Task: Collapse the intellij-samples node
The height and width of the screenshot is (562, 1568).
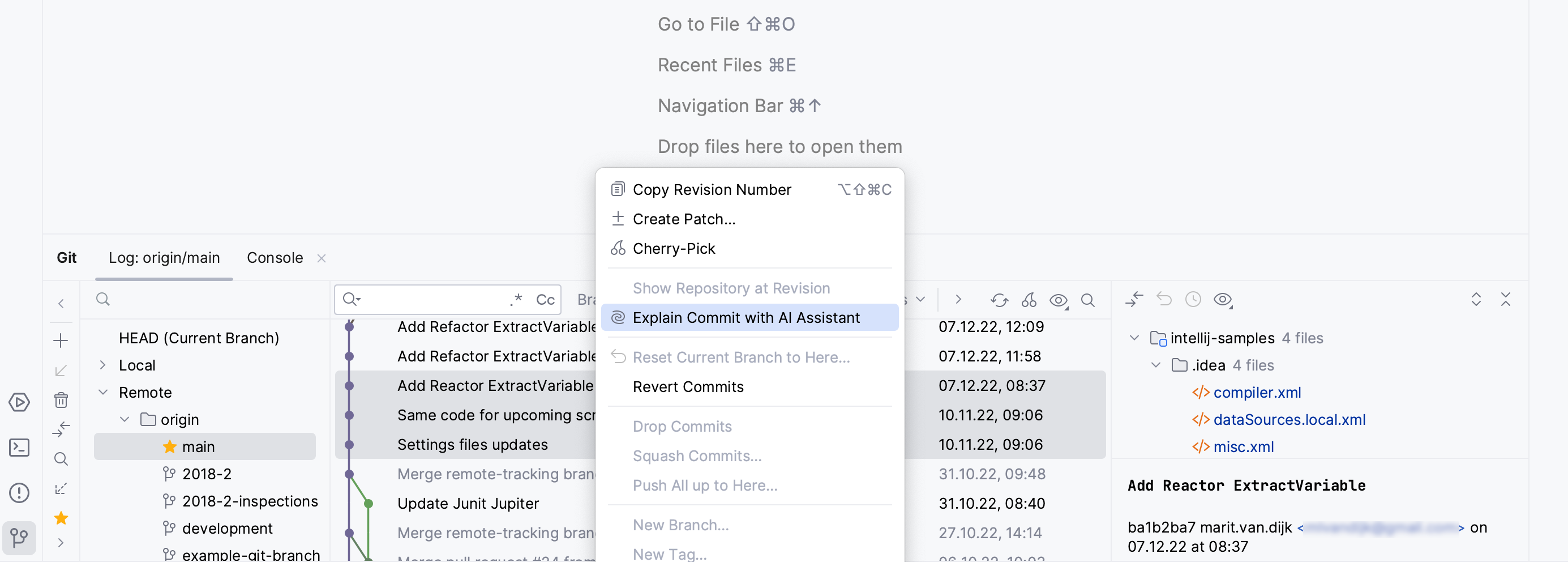Action: (x=1134, y=338)
